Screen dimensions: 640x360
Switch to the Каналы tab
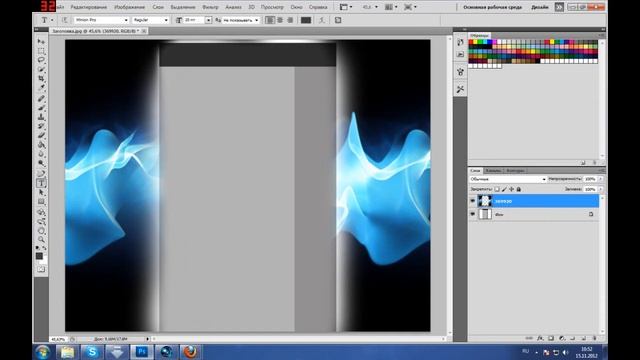click(493, 171)
